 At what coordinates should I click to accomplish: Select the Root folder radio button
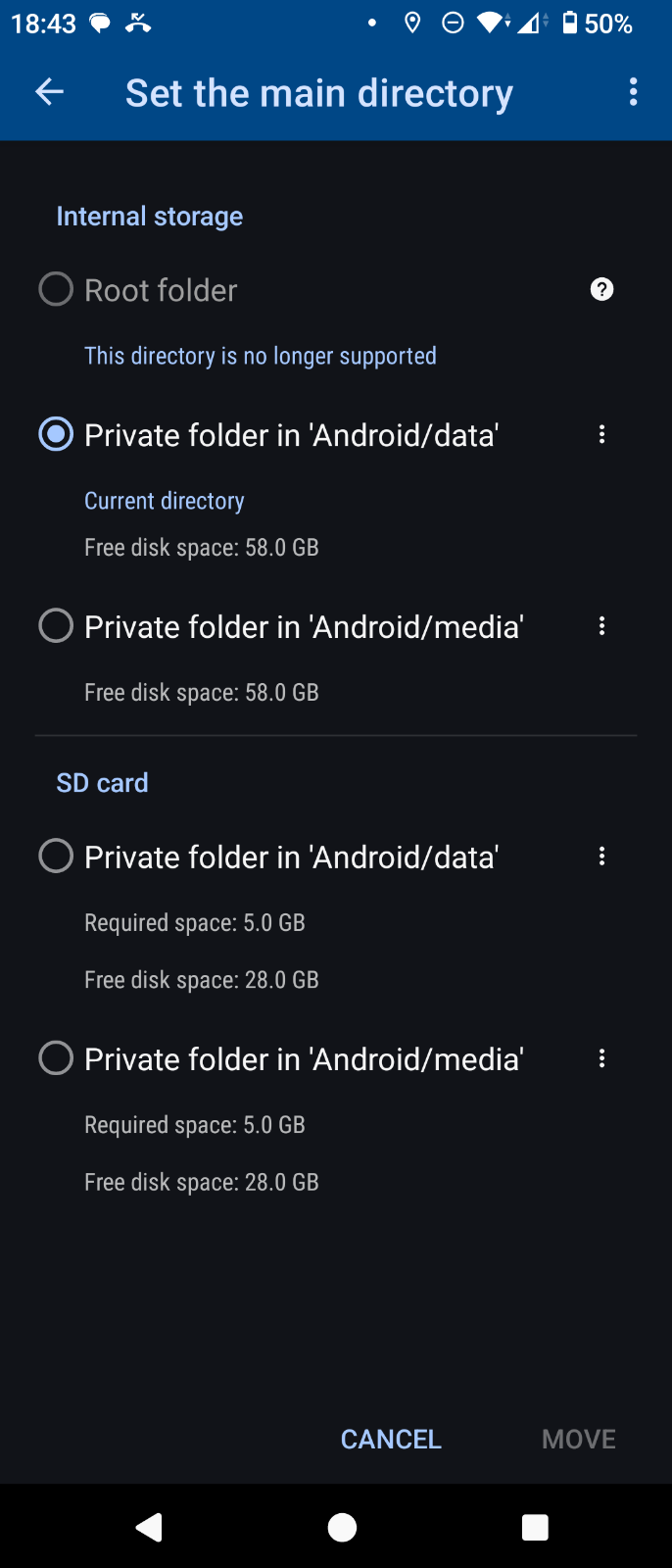pos(56,289)
